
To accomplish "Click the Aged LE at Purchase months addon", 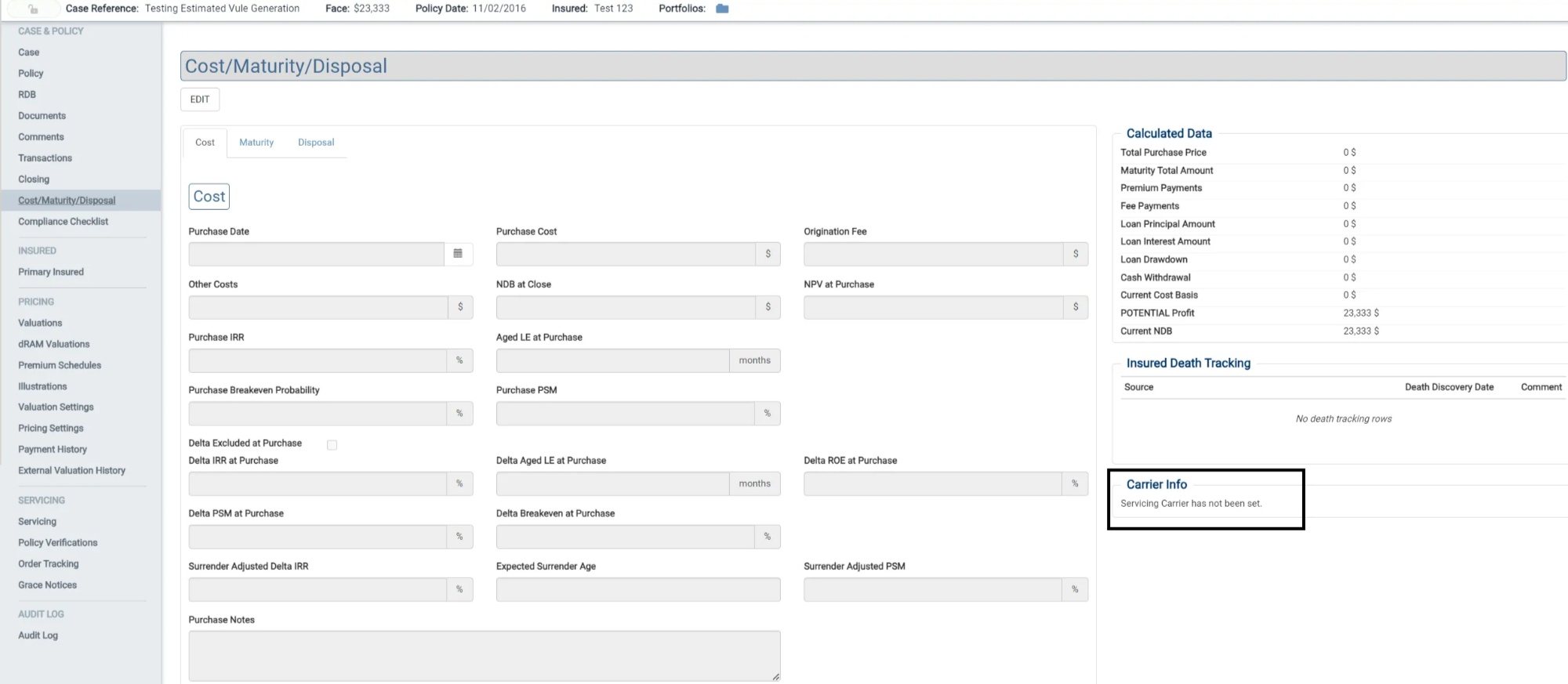I will [754, 360].
